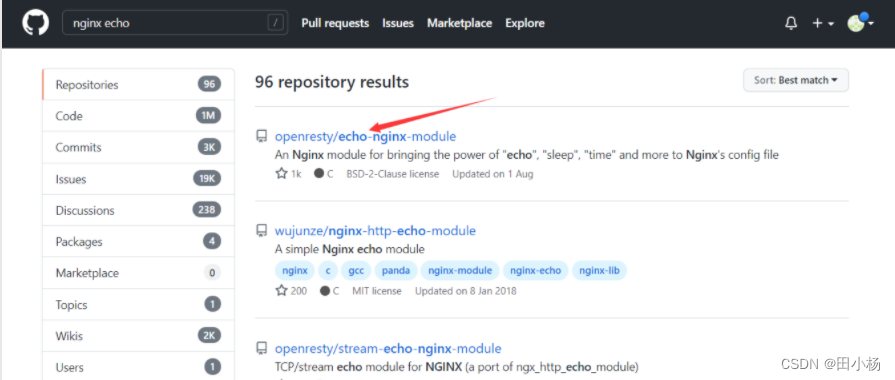
Task: Click the 1M count badge on Code
Action: click(208, 116)
